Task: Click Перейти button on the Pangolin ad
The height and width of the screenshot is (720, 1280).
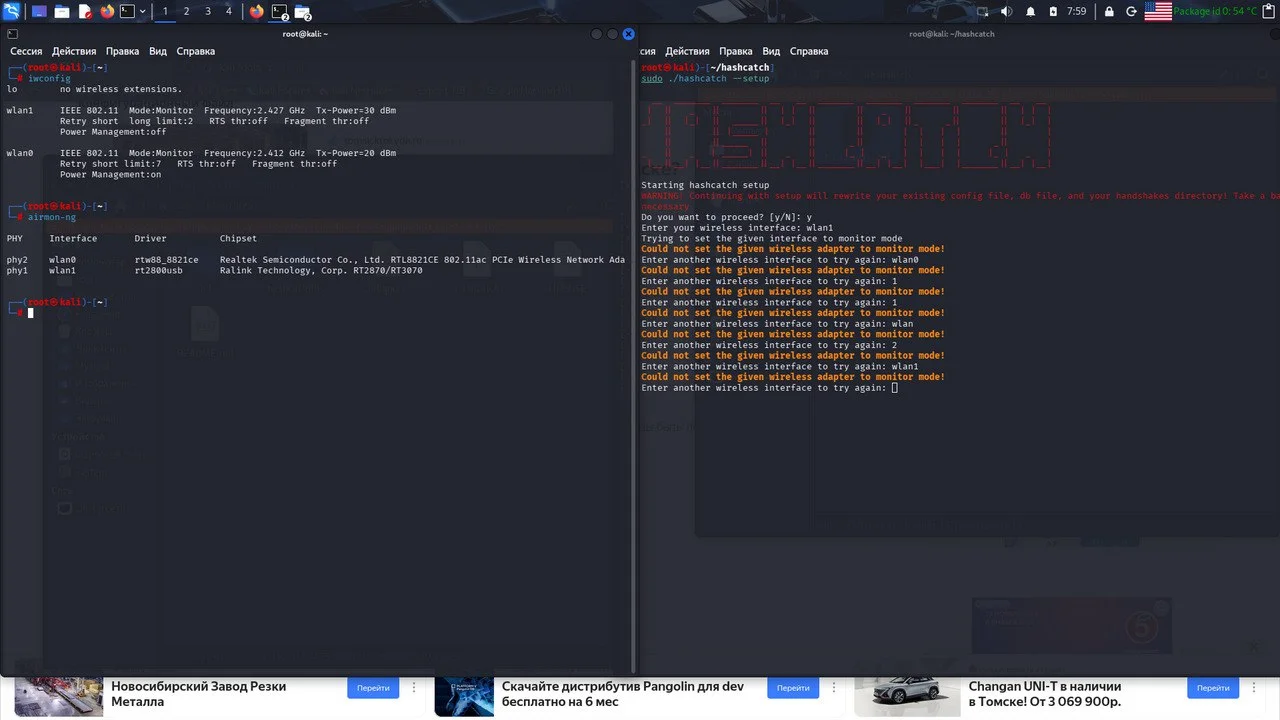Action: point(793,688)
